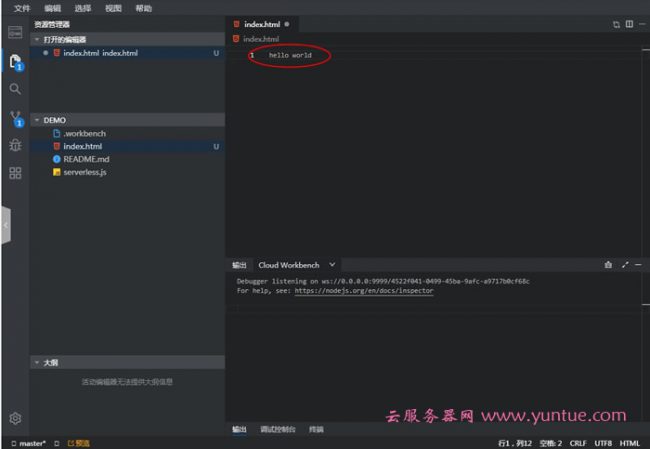Open the Extensions grid icon

(15, 173)
